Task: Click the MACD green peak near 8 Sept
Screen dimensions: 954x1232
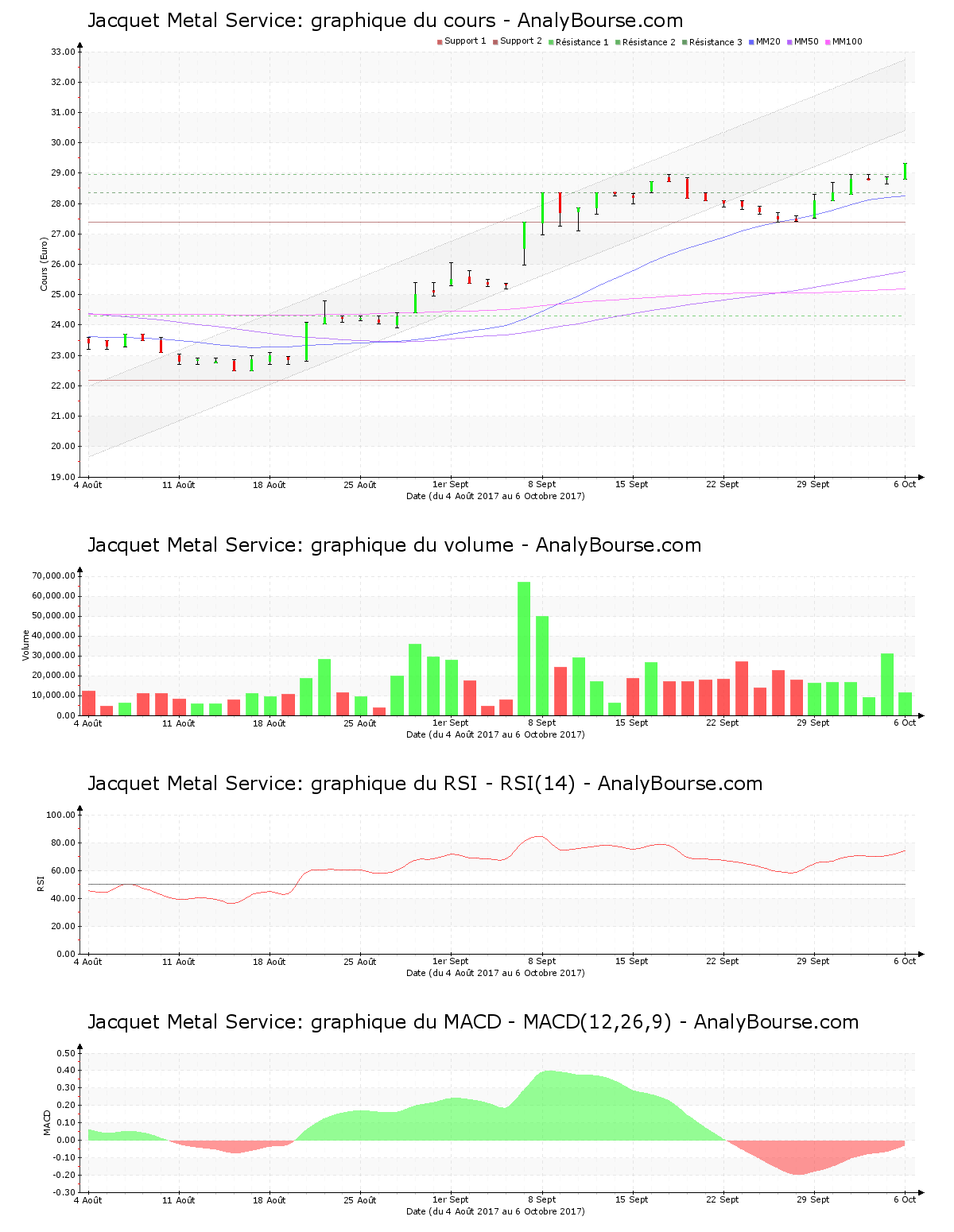Action: tap(547, 1106)
